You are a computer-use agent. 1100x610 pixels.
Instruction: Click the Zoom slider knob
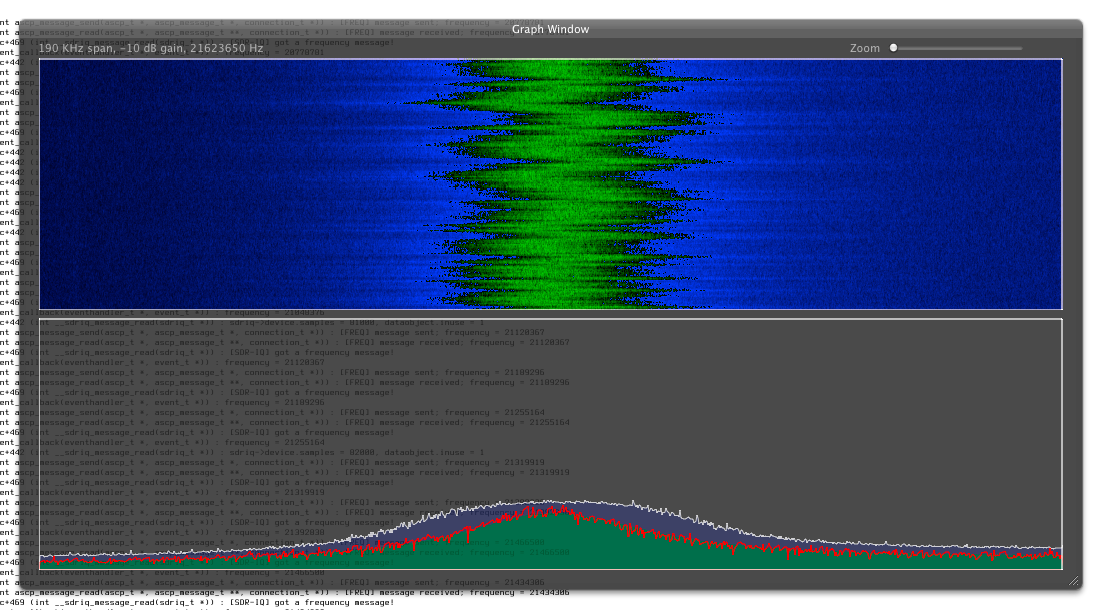point(894,48)
